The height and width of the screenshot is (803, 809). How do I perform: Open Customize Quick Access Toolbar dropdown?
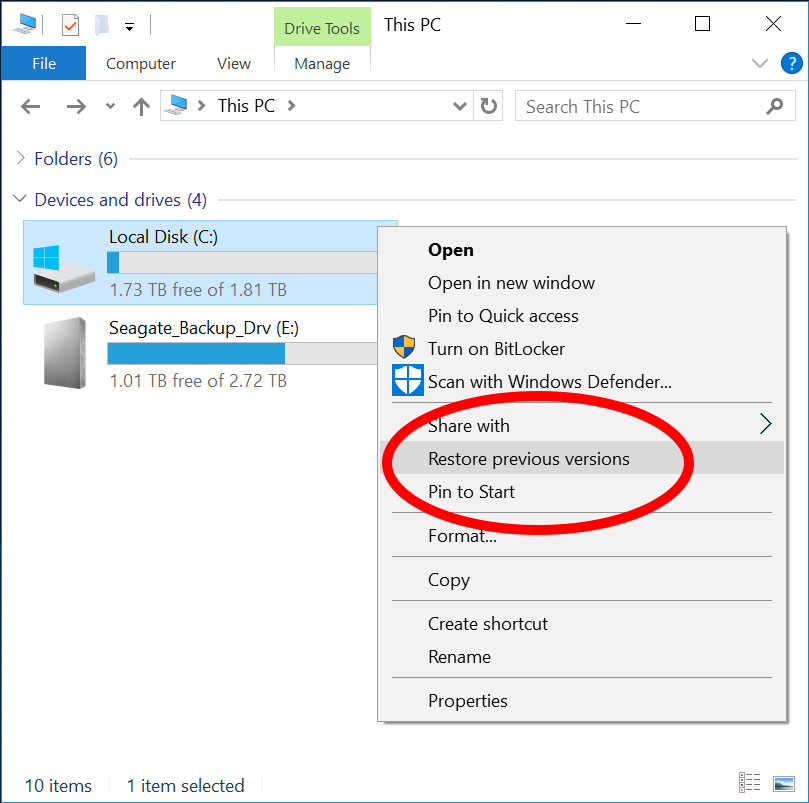[130, 26]
